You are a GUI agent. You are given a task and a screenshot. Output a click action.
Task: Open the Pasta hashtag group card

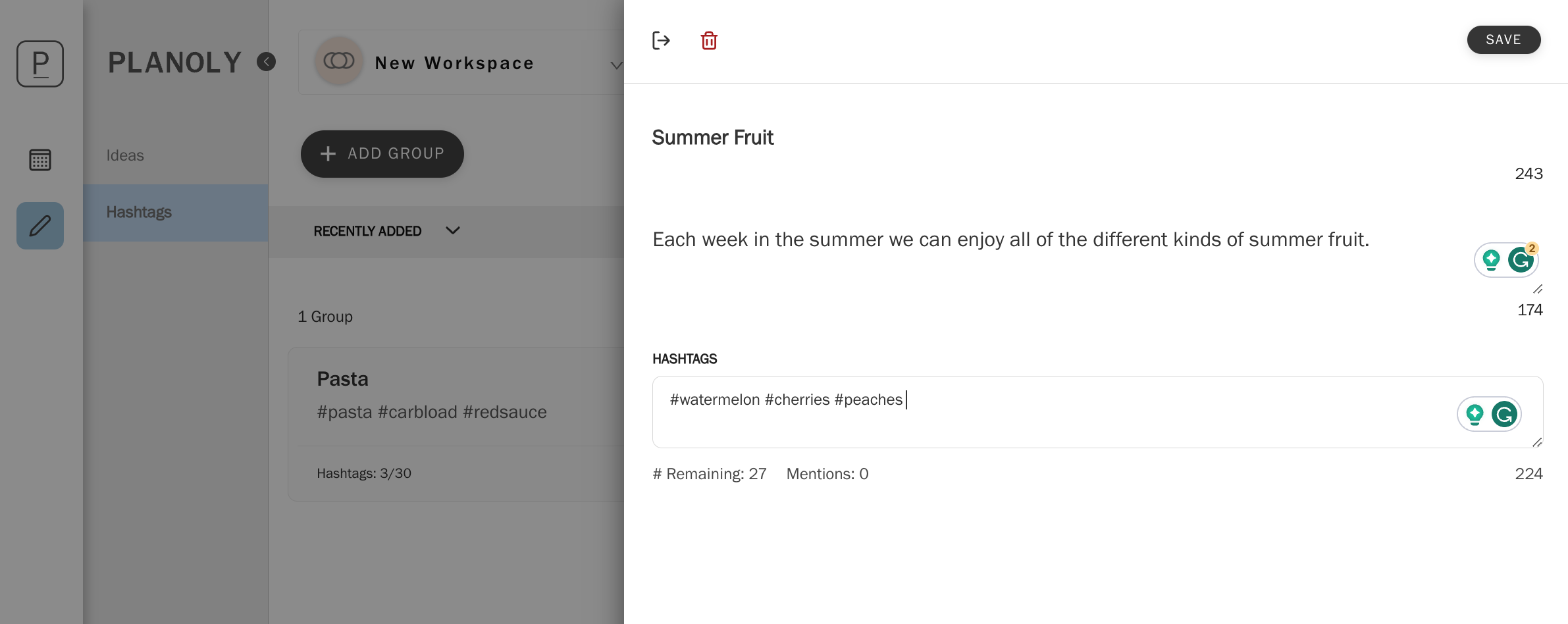456,424
